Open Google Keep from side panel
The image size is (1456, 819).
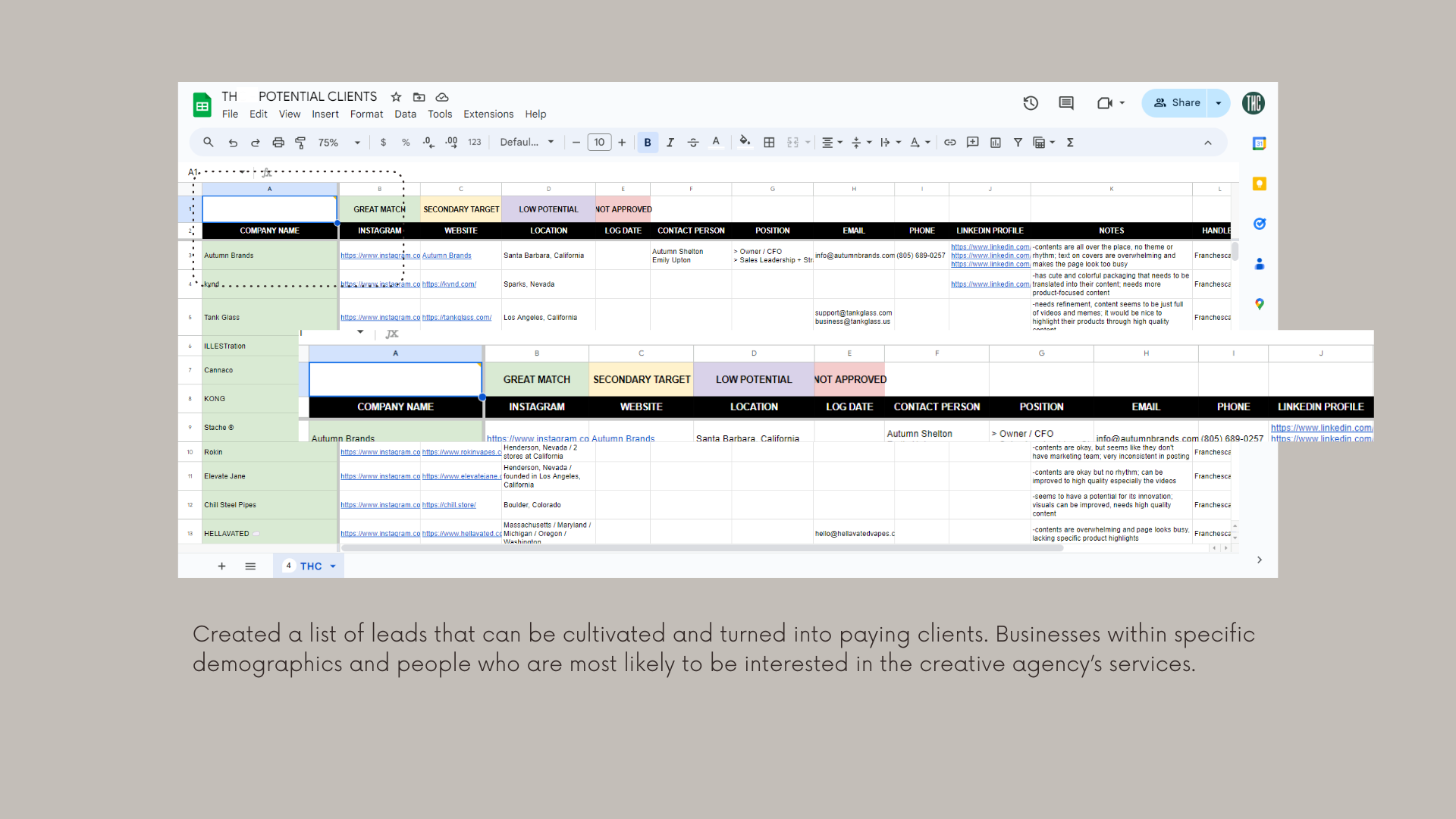coord(1259,184)
